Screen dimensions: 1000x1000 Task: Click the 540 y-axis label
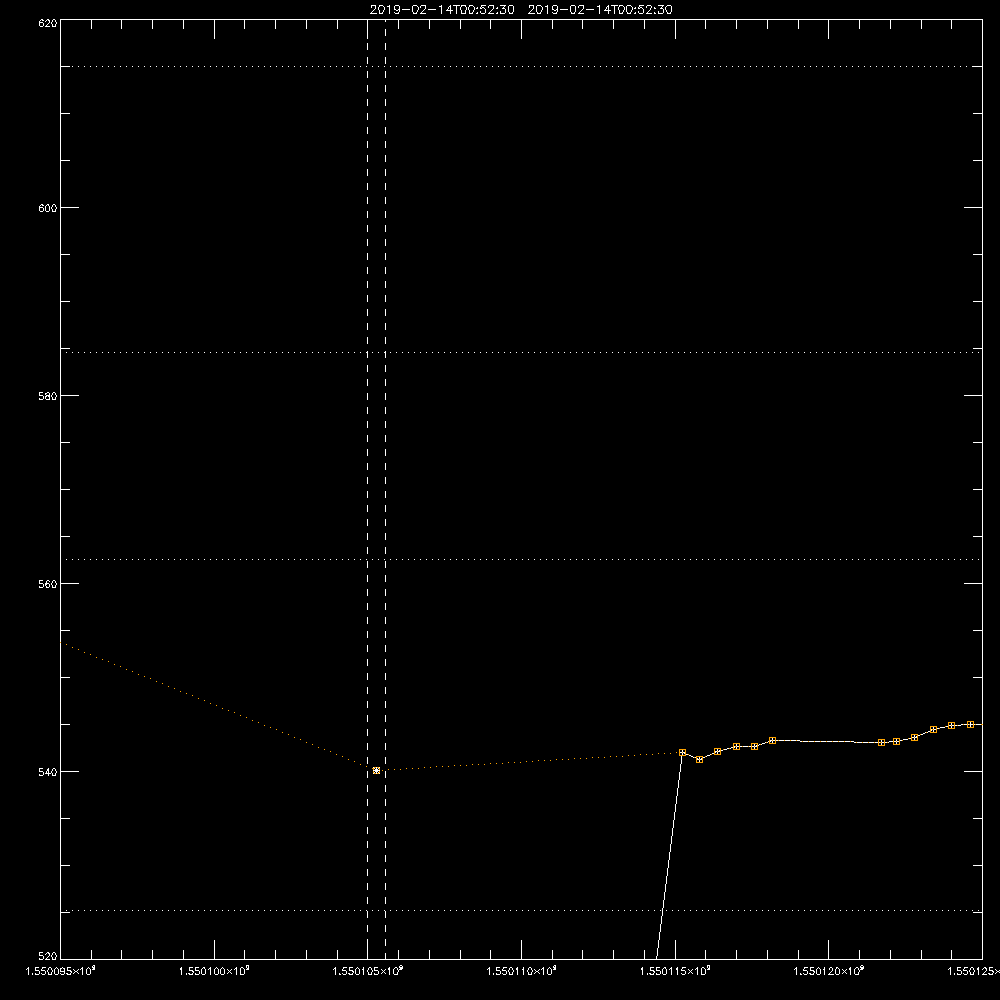48,772
